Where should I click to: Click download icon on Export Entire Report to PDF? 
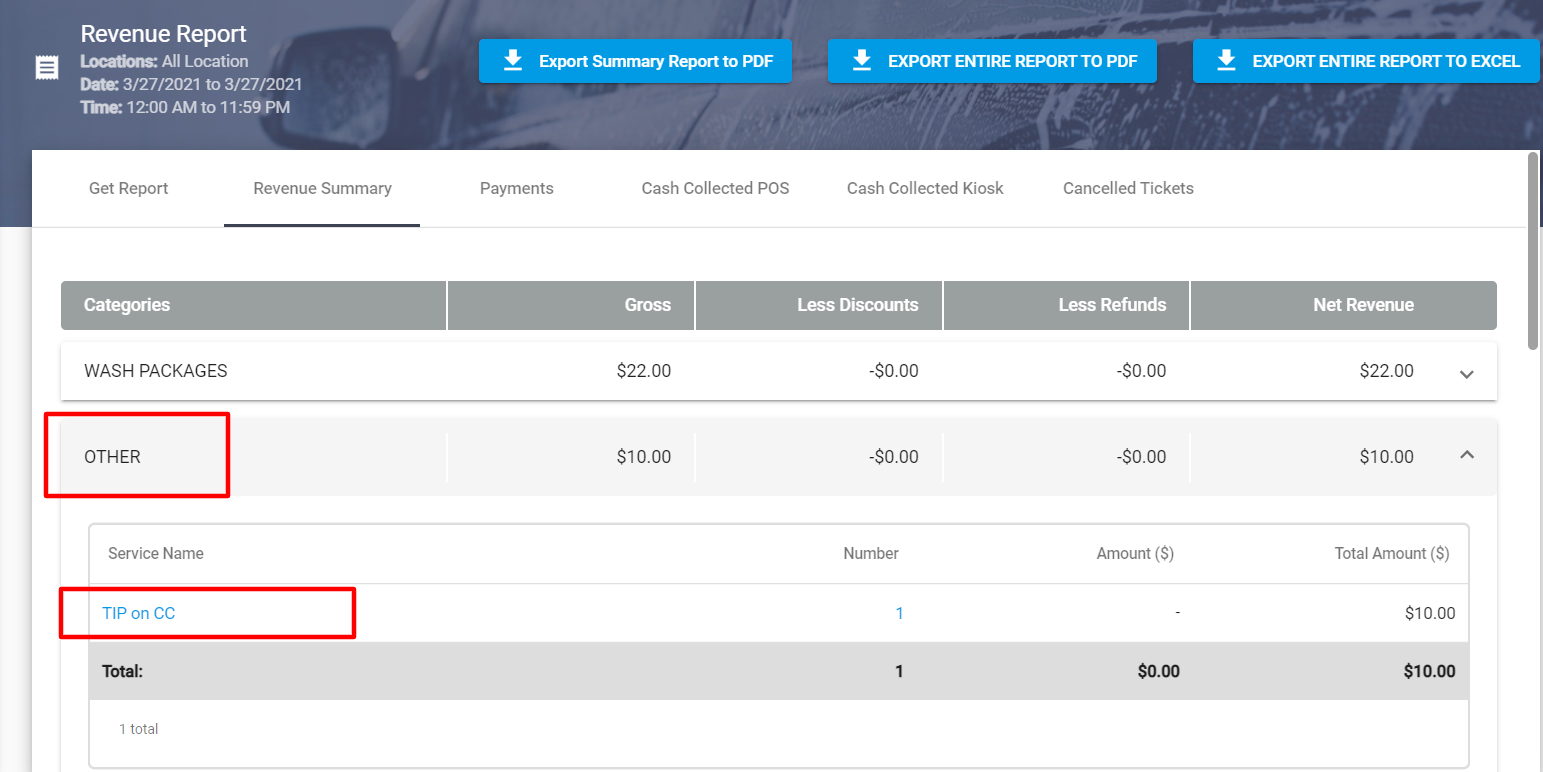(x=862, y=61)
